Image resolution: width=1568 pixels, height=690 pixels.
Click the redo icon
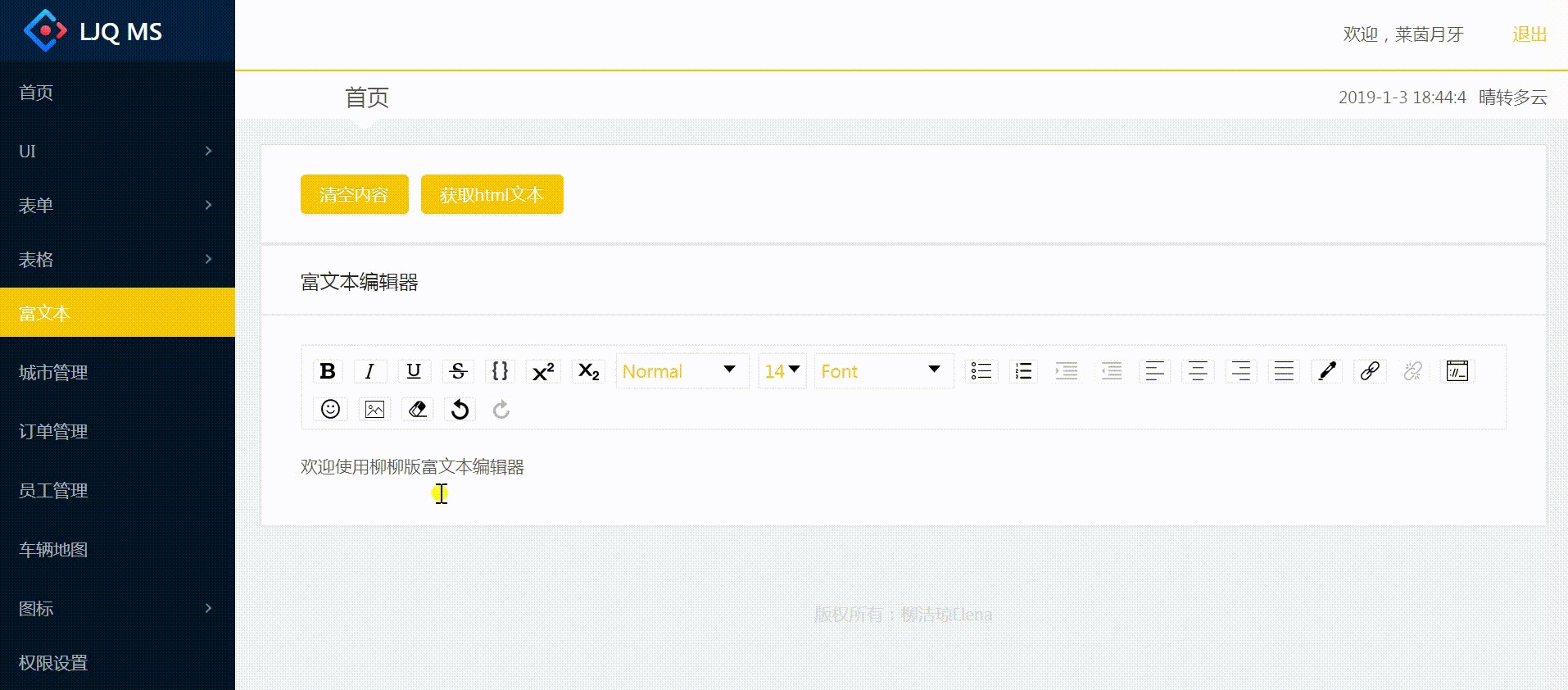coord(501,409)
